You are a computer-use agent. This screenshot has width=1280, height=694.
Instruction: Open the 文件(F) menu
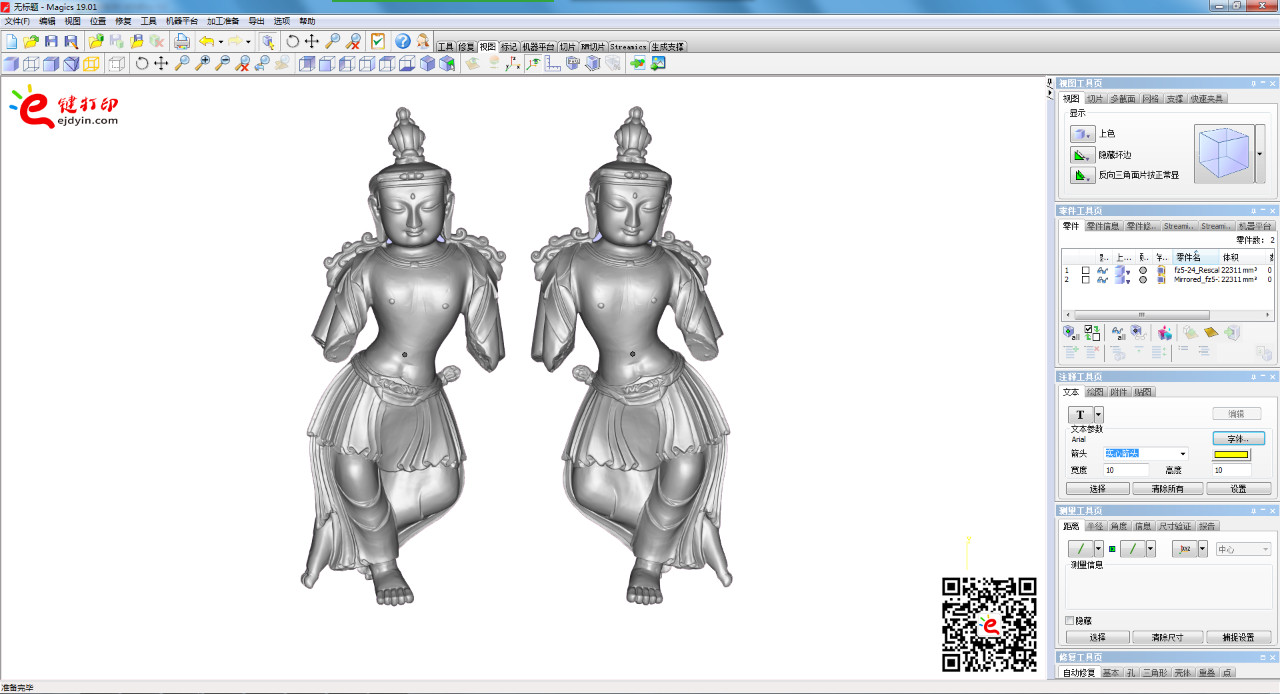point(17,20)
